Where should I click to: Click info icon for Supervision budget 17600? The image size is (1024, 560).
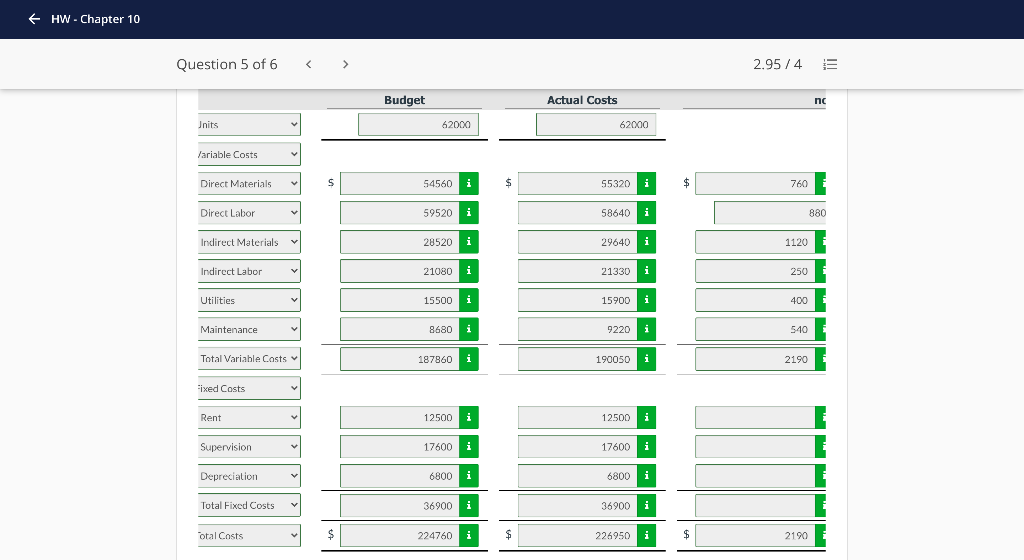(x=469, y=446)
